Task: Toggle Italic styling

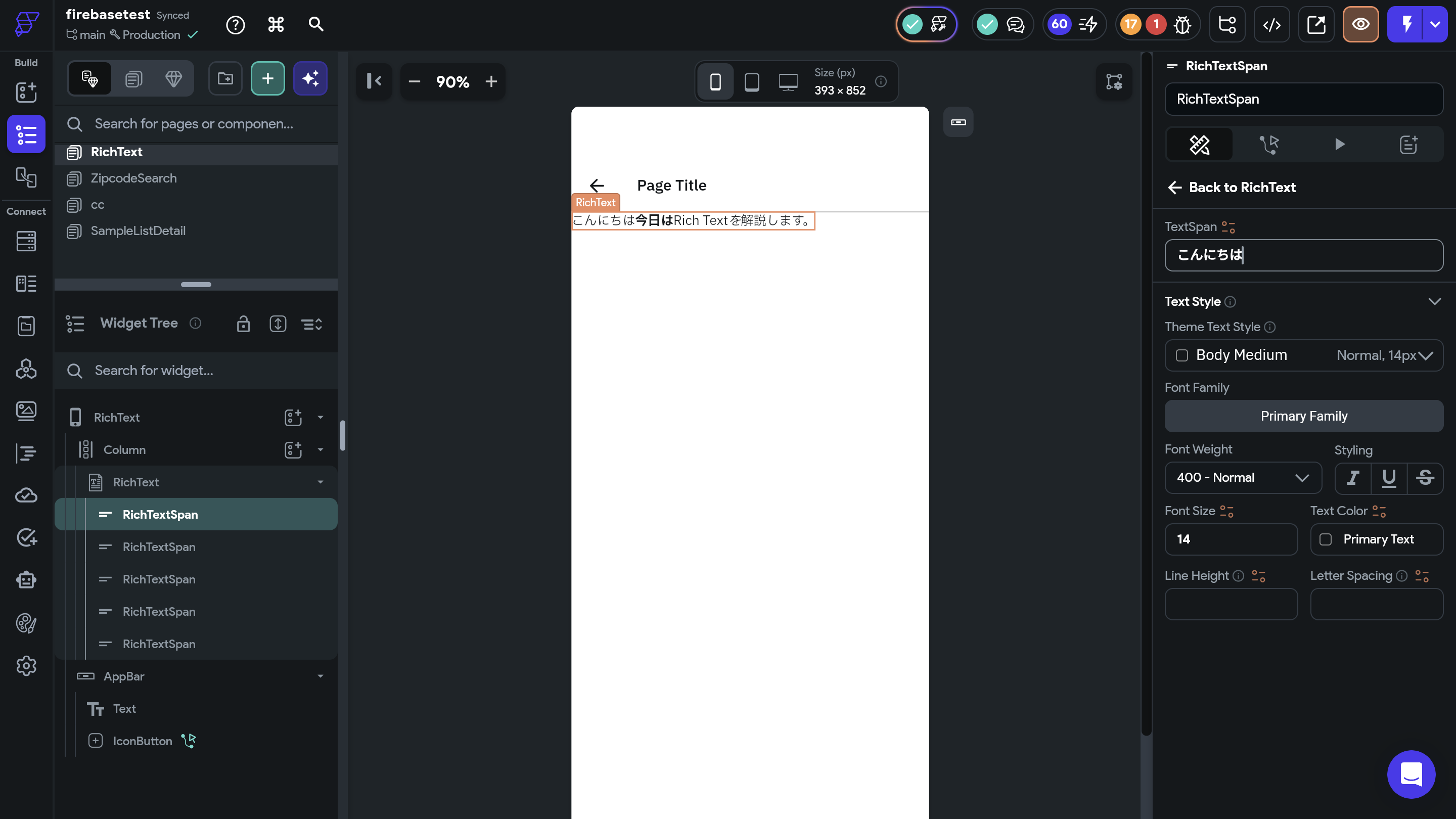Action: pos(1352,478)
